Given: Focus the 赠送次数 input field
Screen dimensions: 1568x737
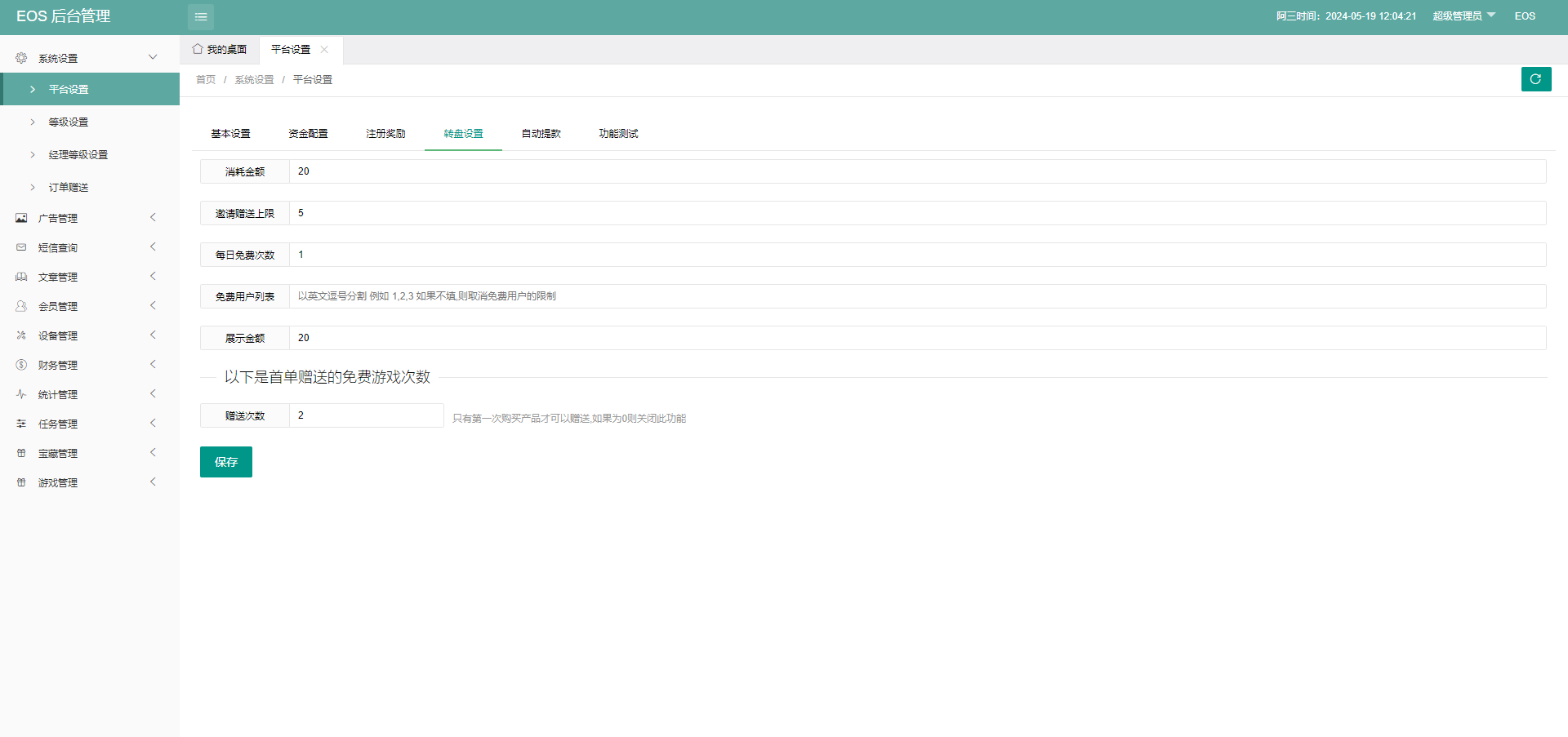Looking at the screenshot, I should (x=366, y=415).
